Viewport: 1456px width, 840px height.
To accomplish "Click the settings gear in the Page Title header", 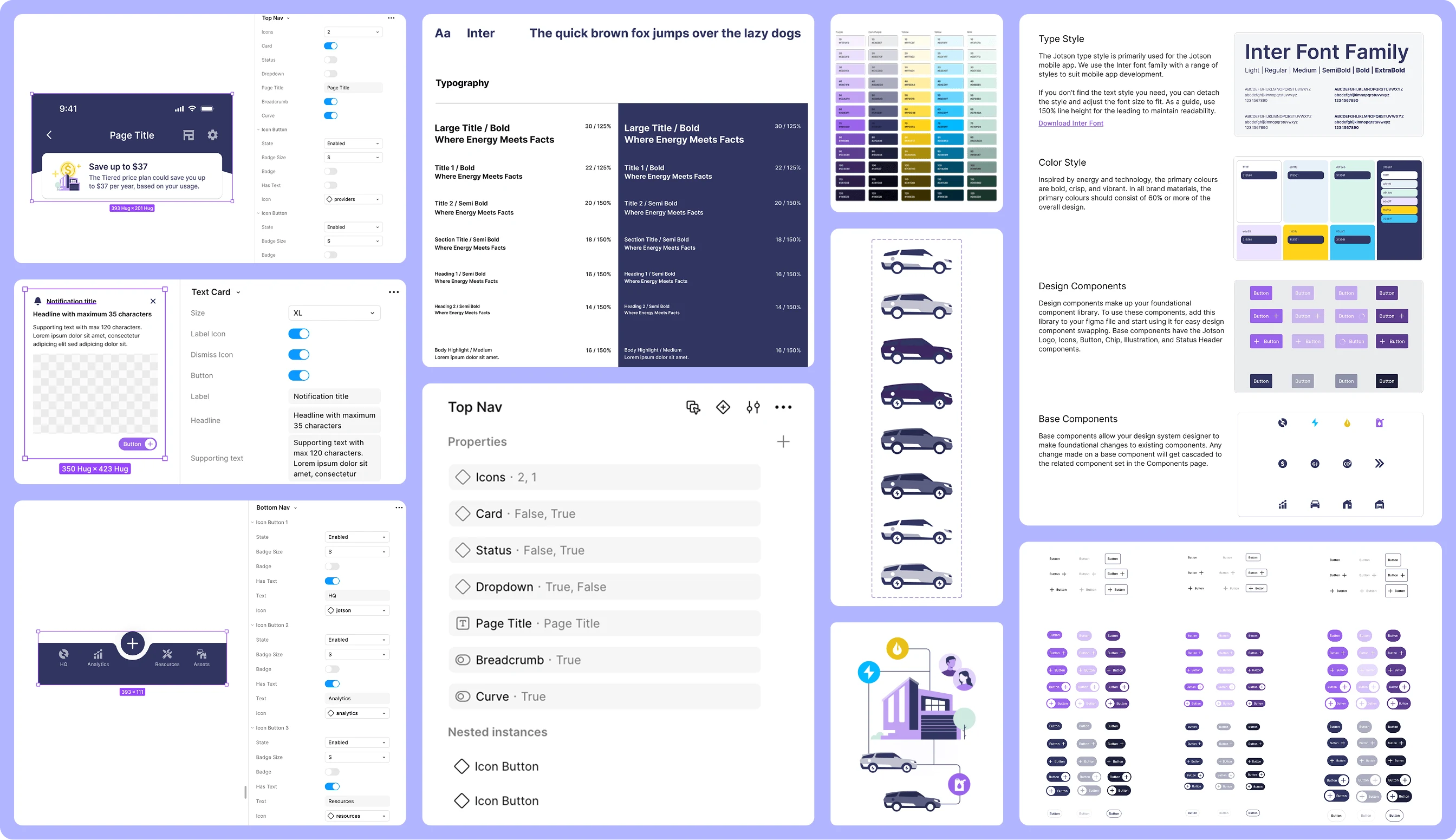I will [212, 134].
